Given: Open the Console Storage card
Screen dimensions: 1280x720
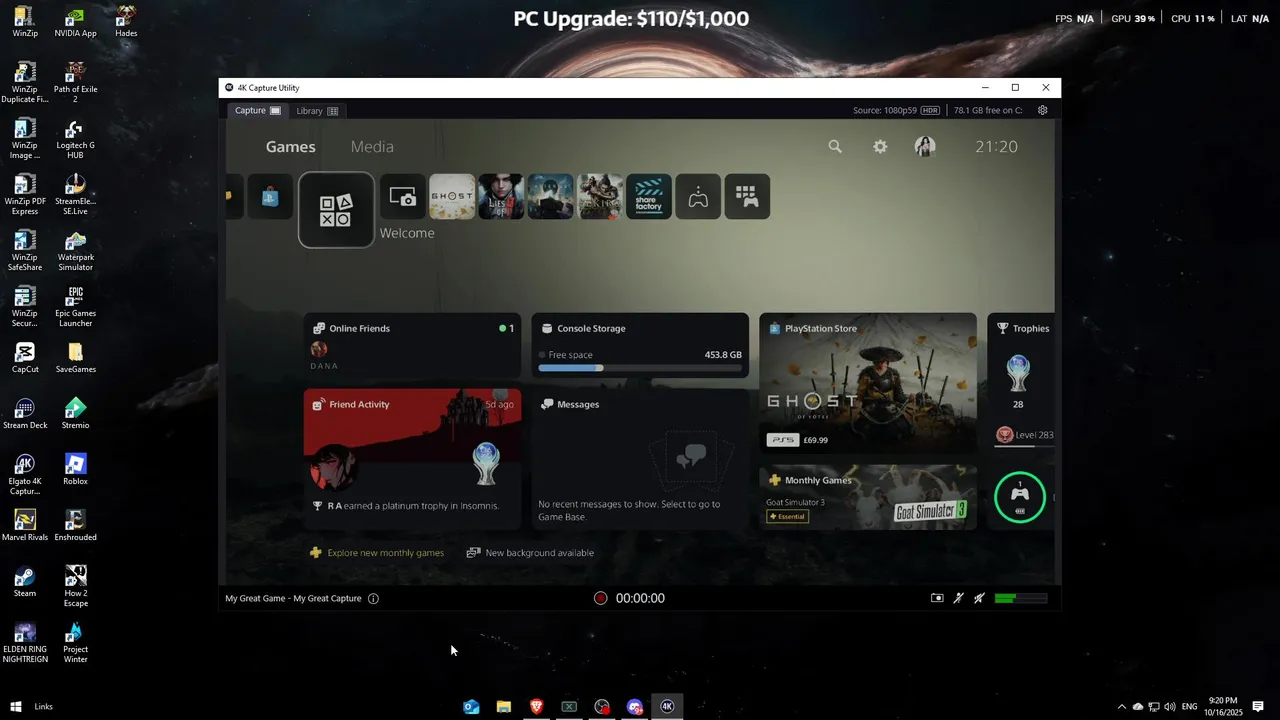Looking at the screenshot, I should [640, 346].
